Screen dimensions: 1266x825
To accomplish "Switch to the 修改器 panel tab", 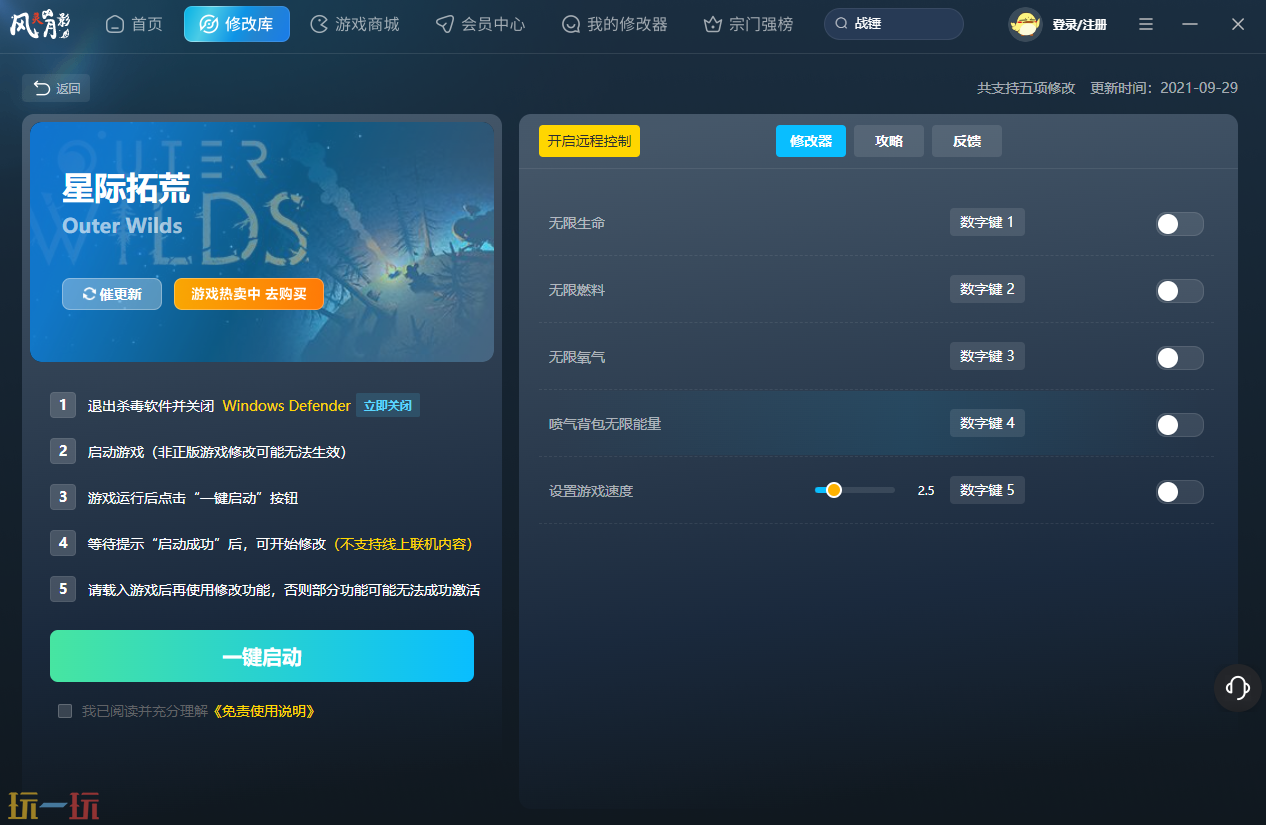I will click(811, 141).
